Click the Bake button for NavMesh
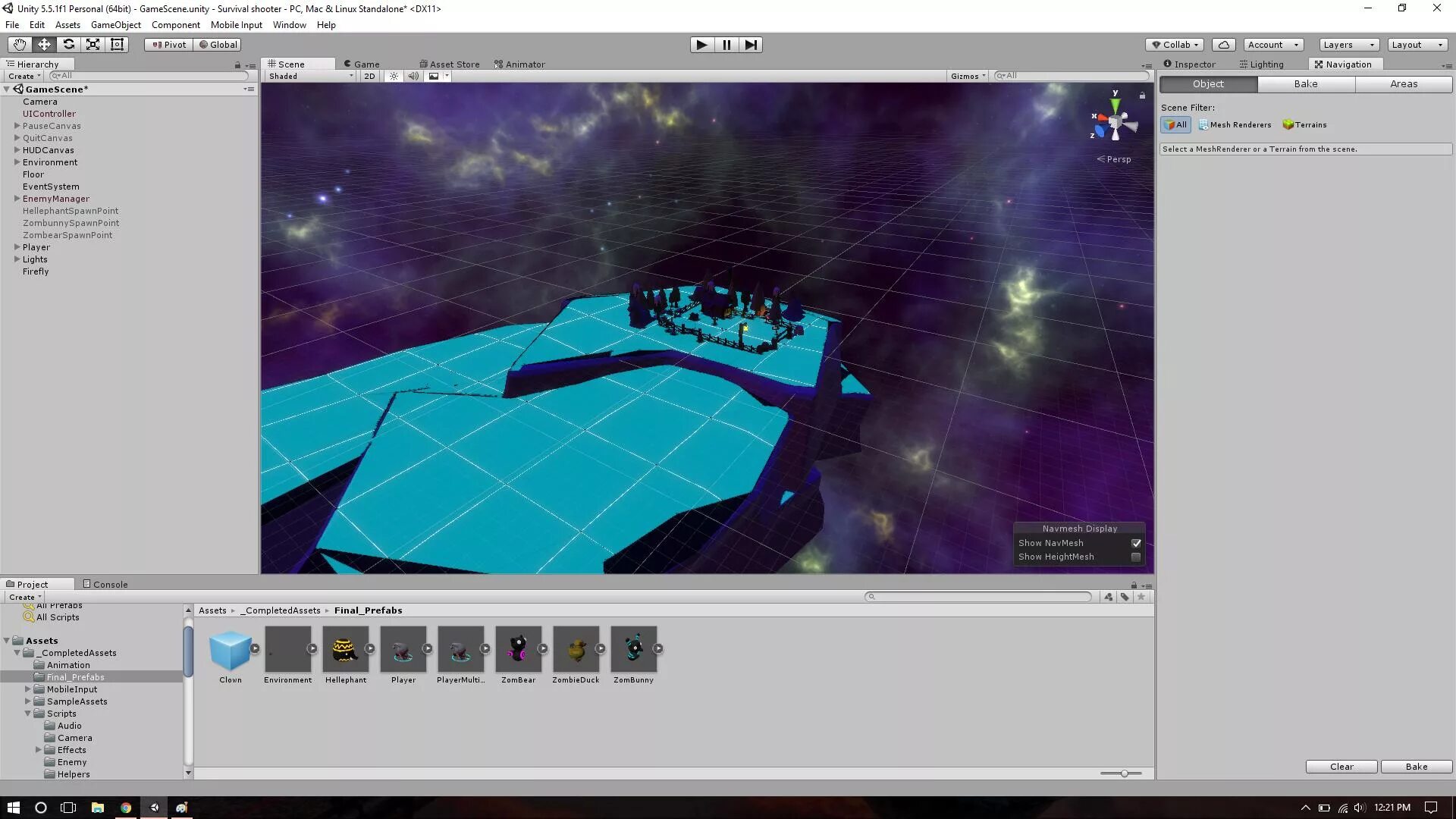Viewport: 1456px width, 819px height. [x=1417, y=766]
